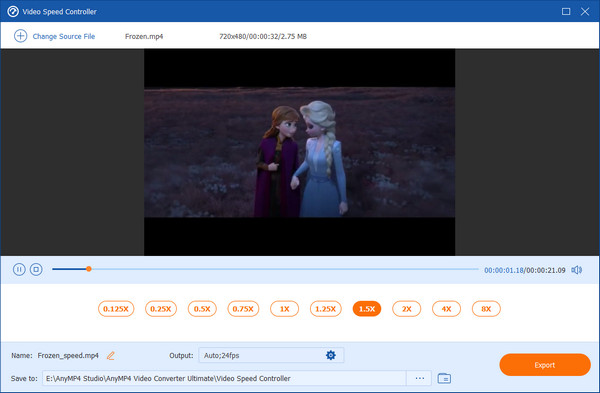This screenshot has width=600, height=393.
Task: Open the Change Source File link
Action: pos(64,36)
